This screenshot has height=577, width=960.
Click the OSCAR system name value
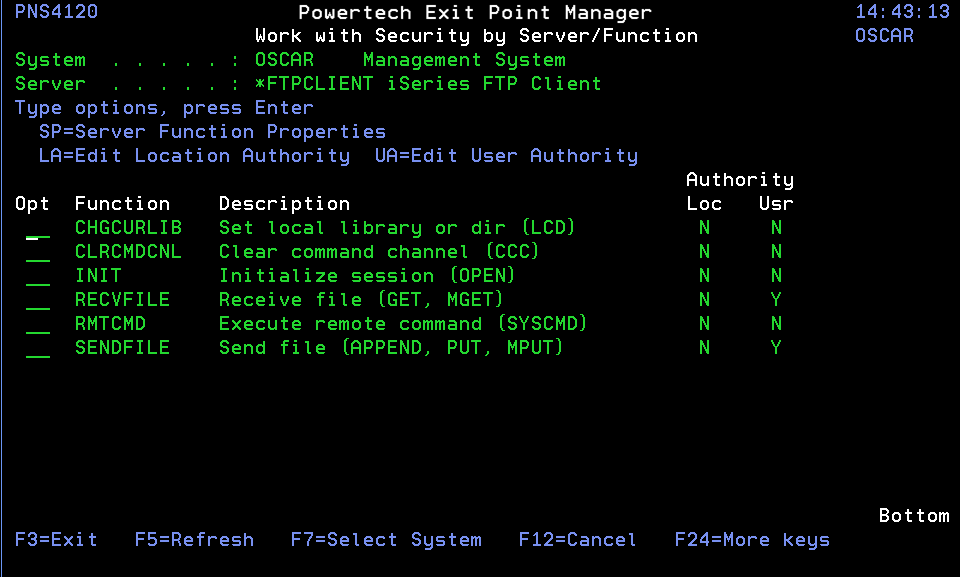[x=284, y=59]
